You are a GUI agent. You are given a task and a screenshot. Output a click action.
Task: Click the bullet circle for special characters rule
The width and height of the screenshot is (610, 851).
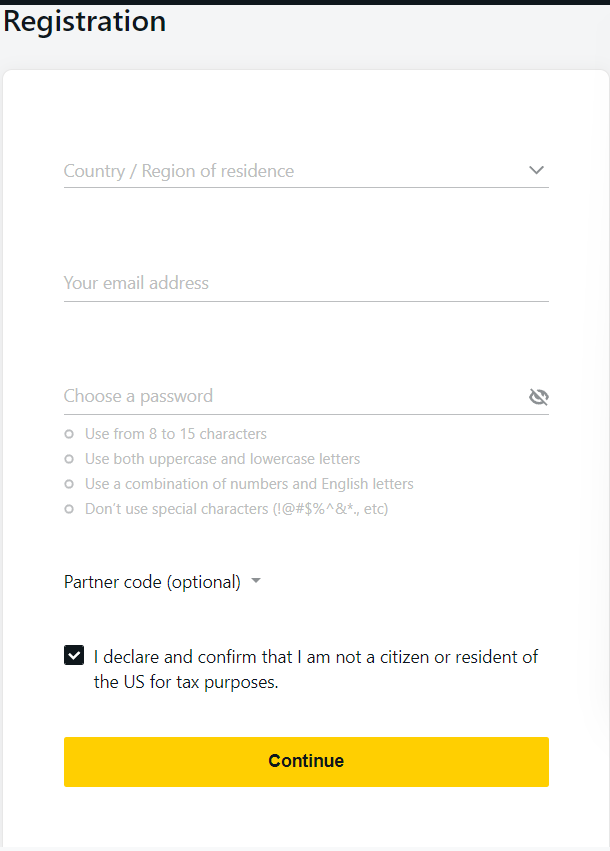click(x=69, y=509)
